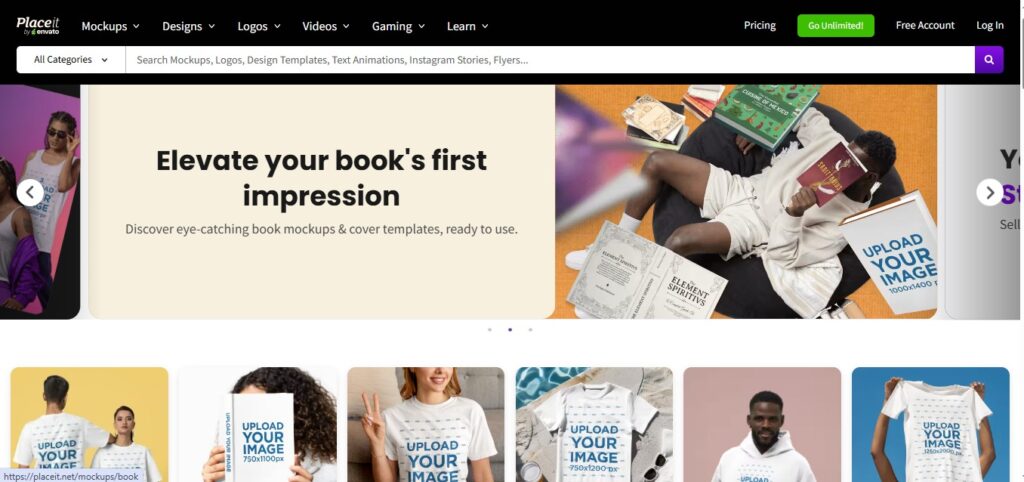This screenshot has width=1024, height=482.
Task: Open the book cover mockup thumbnail
Action: click(x=258, y=425)
